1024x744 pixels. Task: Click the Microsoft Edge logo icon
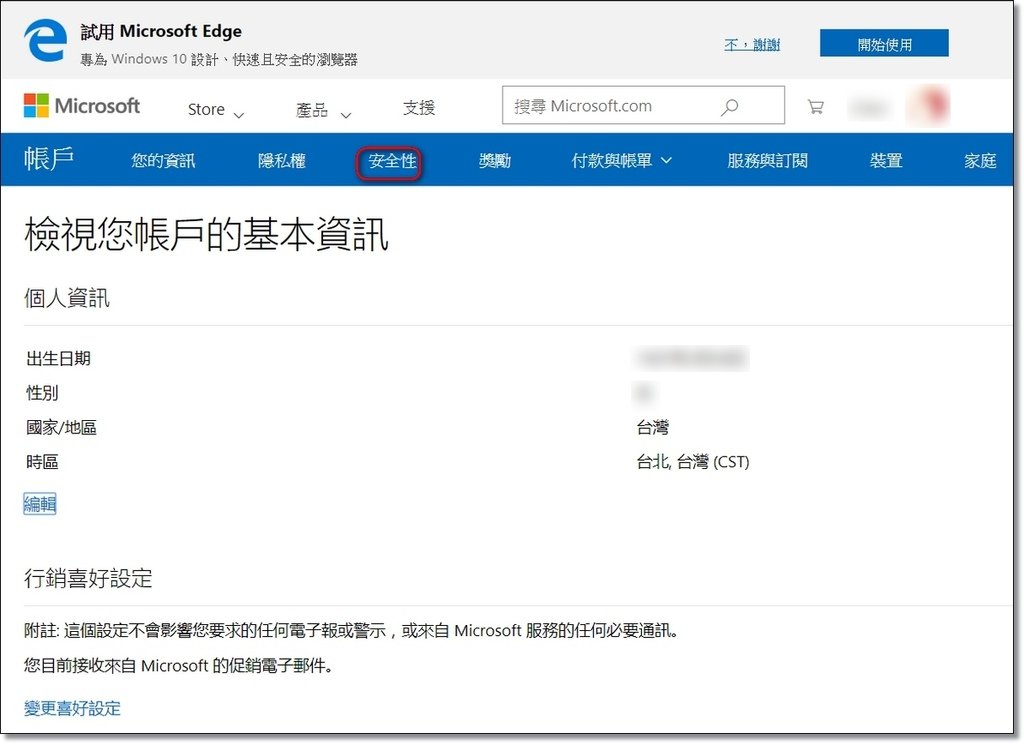[x=45, y=41]
